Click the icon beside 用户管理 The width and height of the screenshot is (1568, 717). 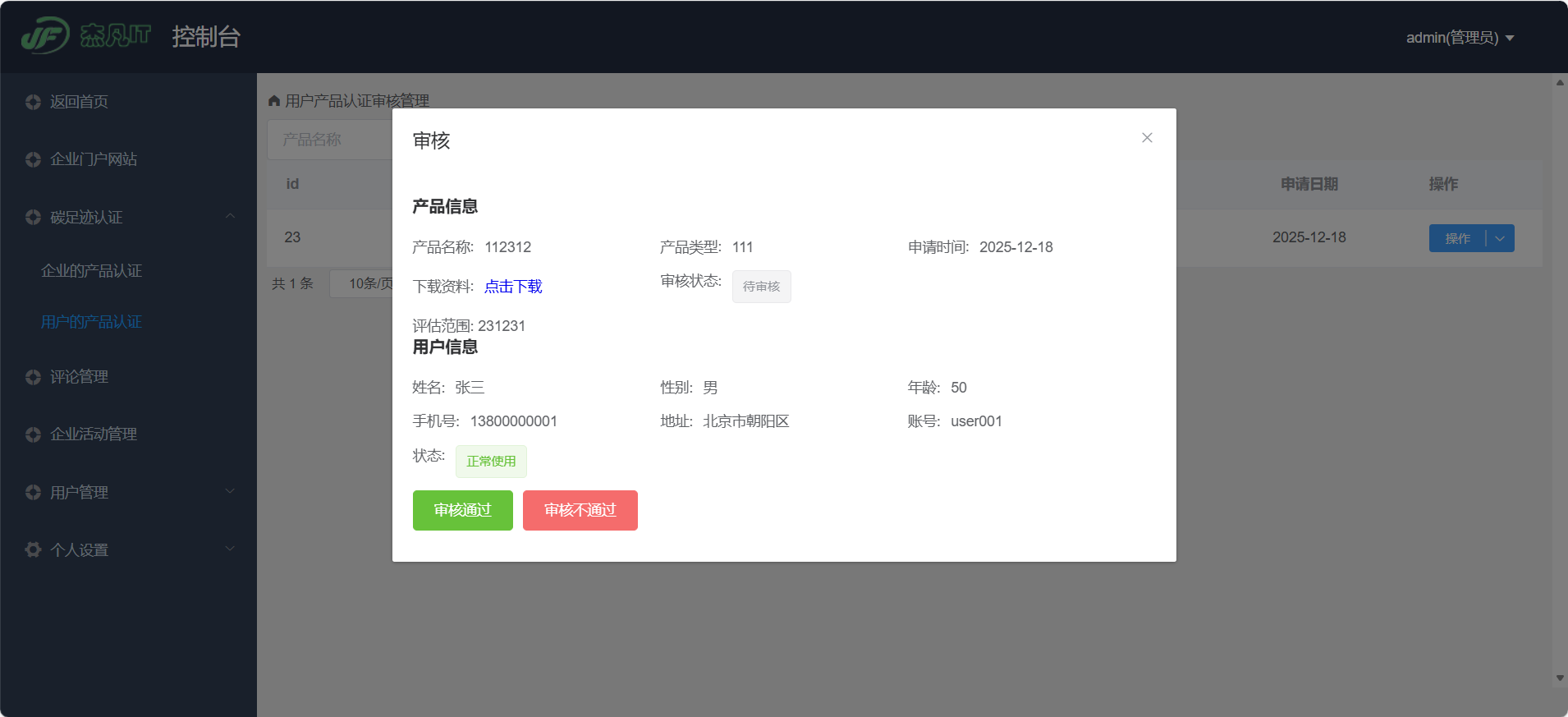(33, 492)
